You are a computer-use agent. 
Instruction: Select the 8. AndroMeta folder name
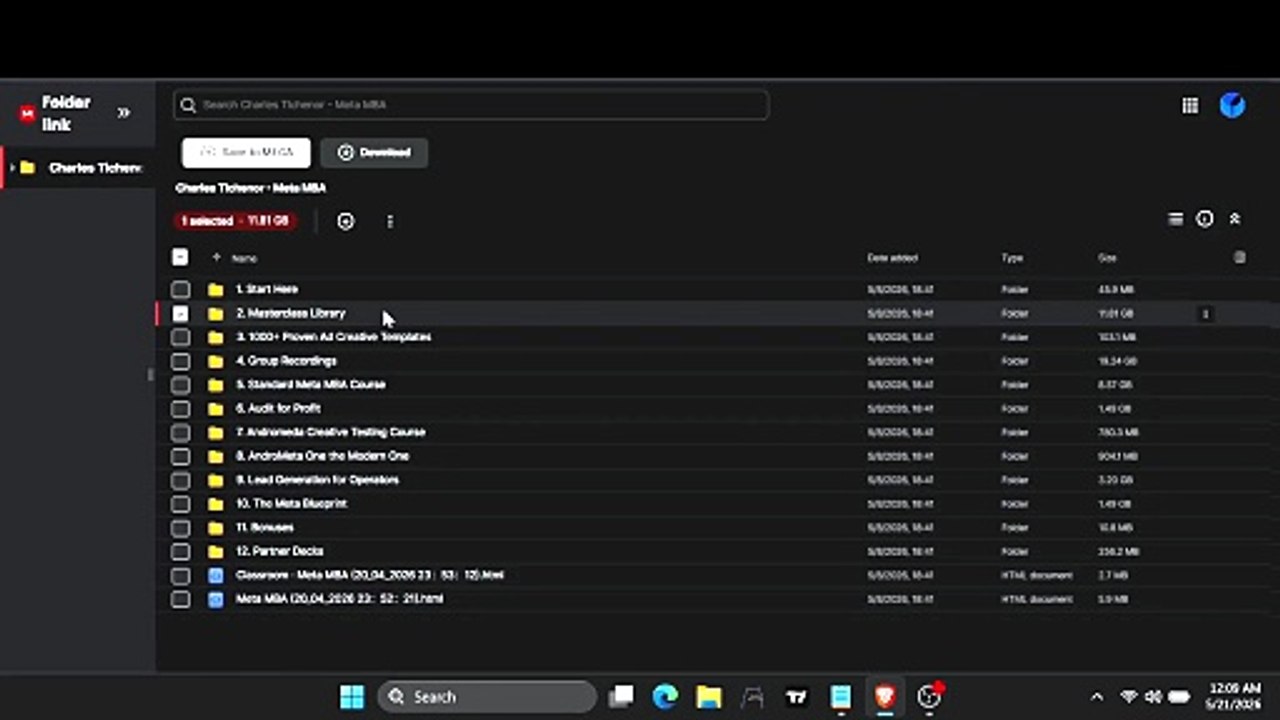323,456
